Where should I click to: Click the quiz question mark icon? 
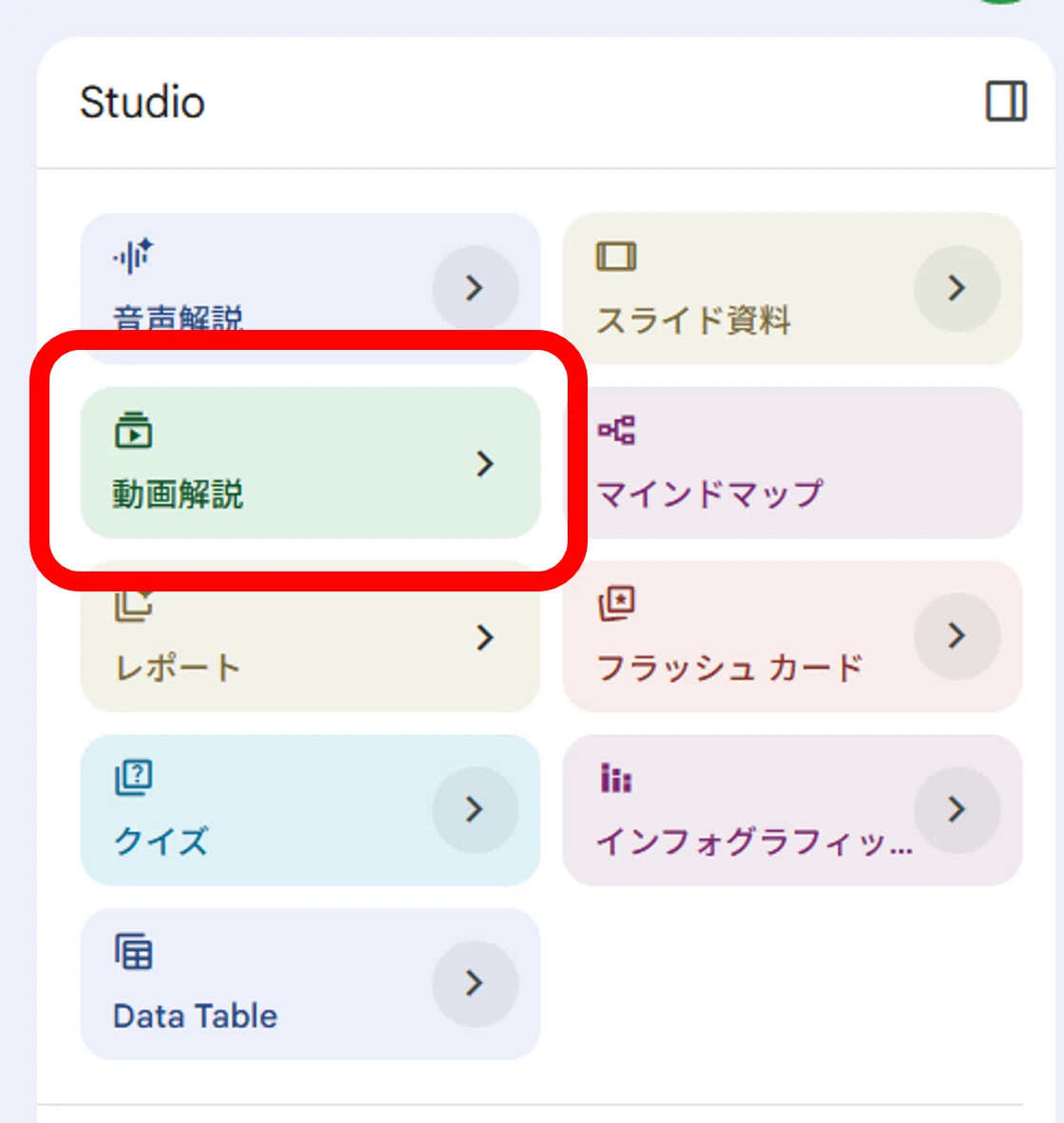tap(133, 777)
